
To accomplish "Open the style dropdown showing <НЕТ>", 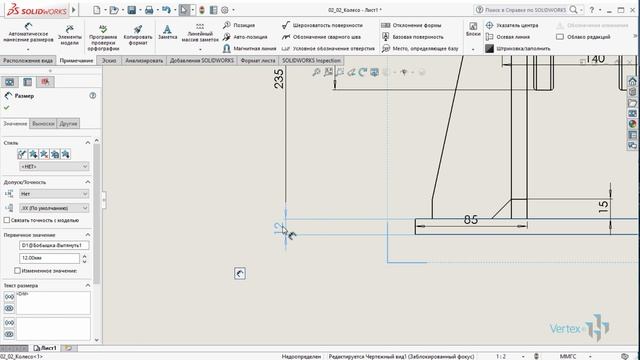I will (x=54, y=166).
